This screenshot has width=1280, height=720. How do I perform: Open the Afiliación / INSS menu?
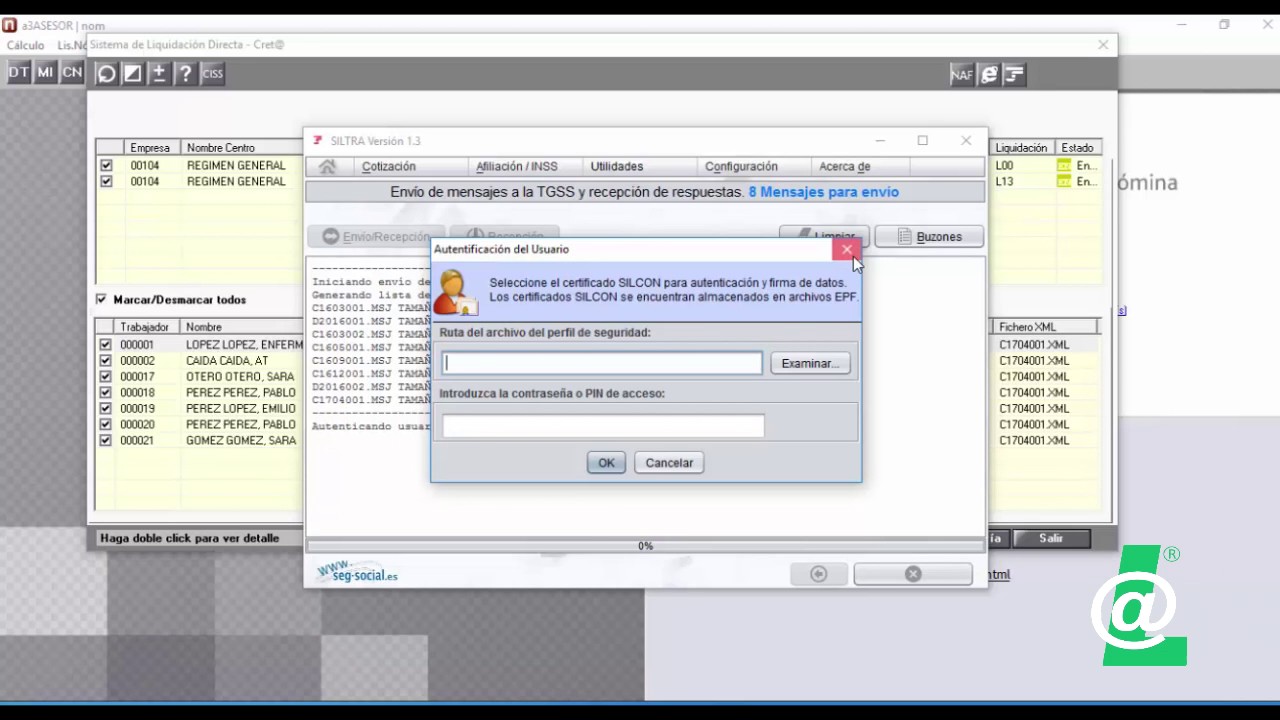(x=517, y=167)
